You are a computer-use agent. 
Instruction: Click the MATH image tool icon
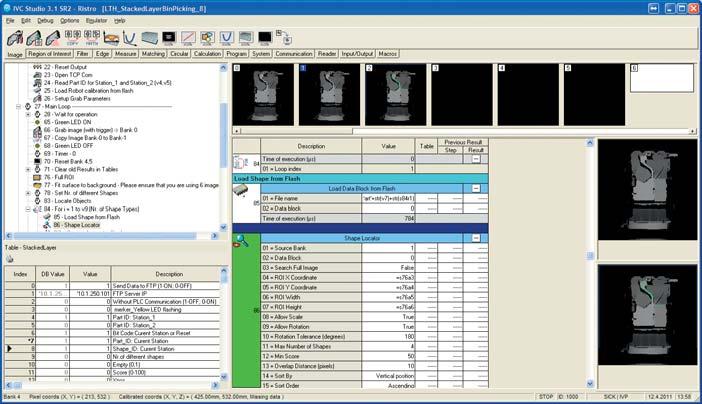92,38
